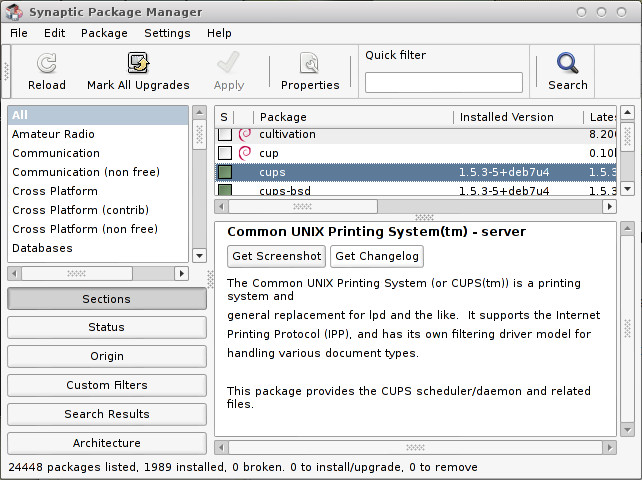Image resolution: width=642 pixels, height=480 pixels.
Task: Show Search Results view
Action: (x=106, y=414)
